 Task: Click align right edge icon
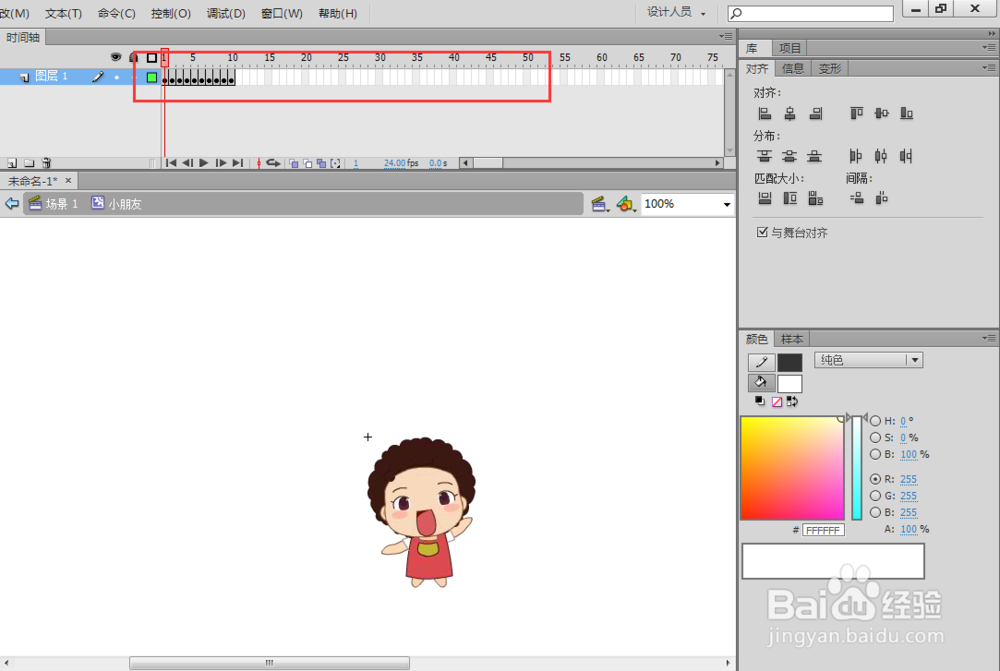pyautogui.click(x=816, y=114)
